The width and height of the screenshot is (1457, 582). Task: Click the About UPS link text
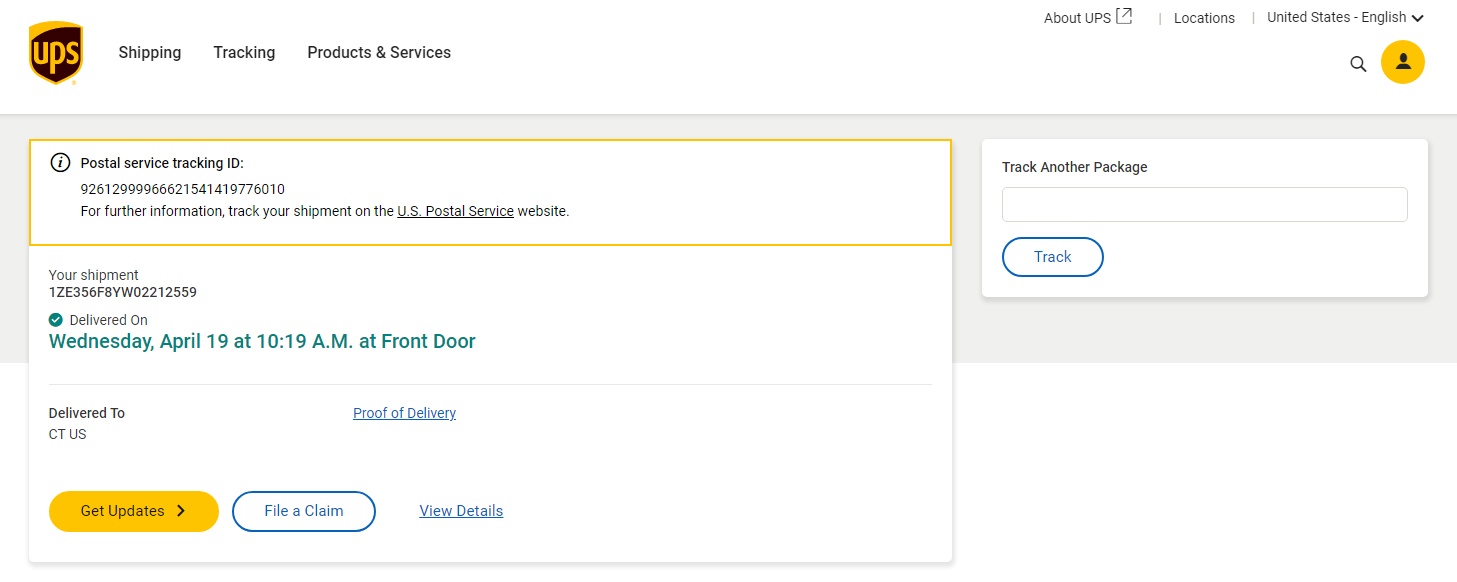click(x=1076, y=18)
